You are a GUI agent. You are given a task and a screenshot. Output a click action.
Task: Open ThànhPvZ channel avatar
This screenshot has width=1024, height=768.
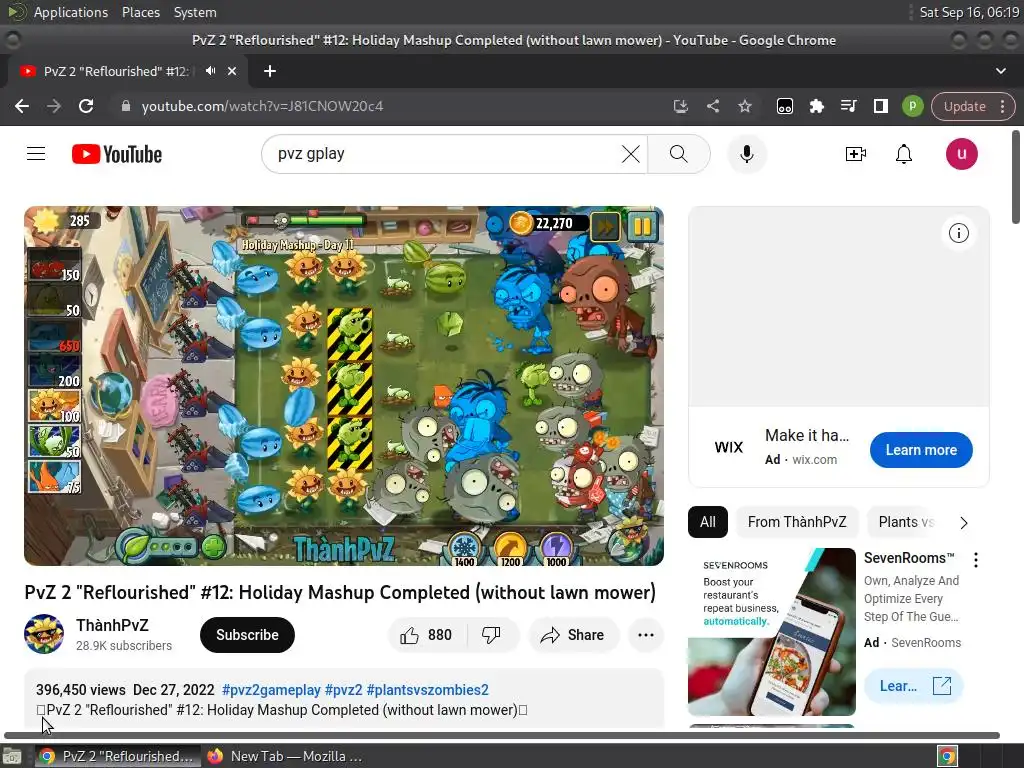[x=44, y=634]
